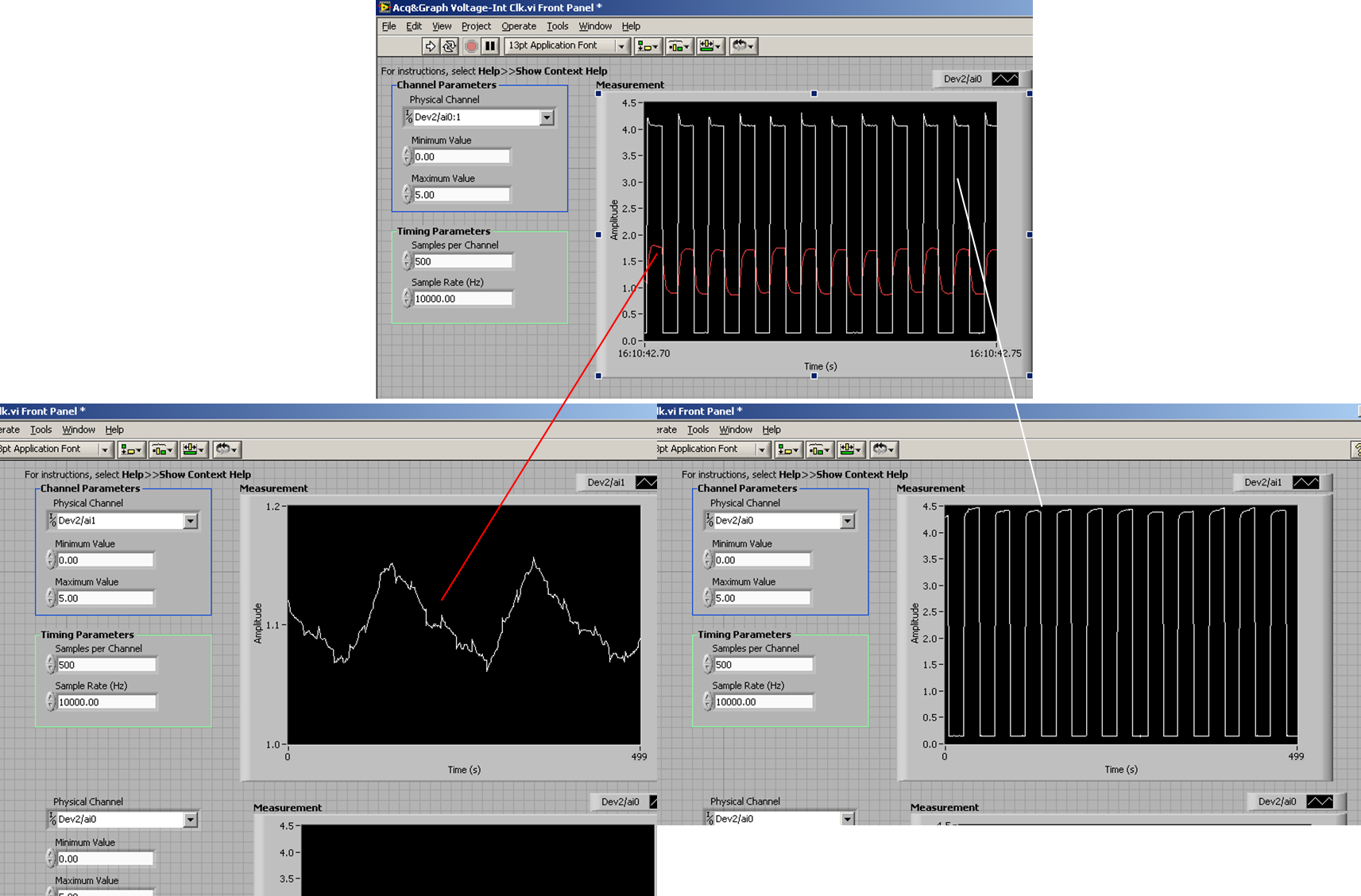Viewport: 1361px width, 896px height.
Task: Open upper Dev2/ai0 channel dropdown in bottom-right window
Action: 848,521
